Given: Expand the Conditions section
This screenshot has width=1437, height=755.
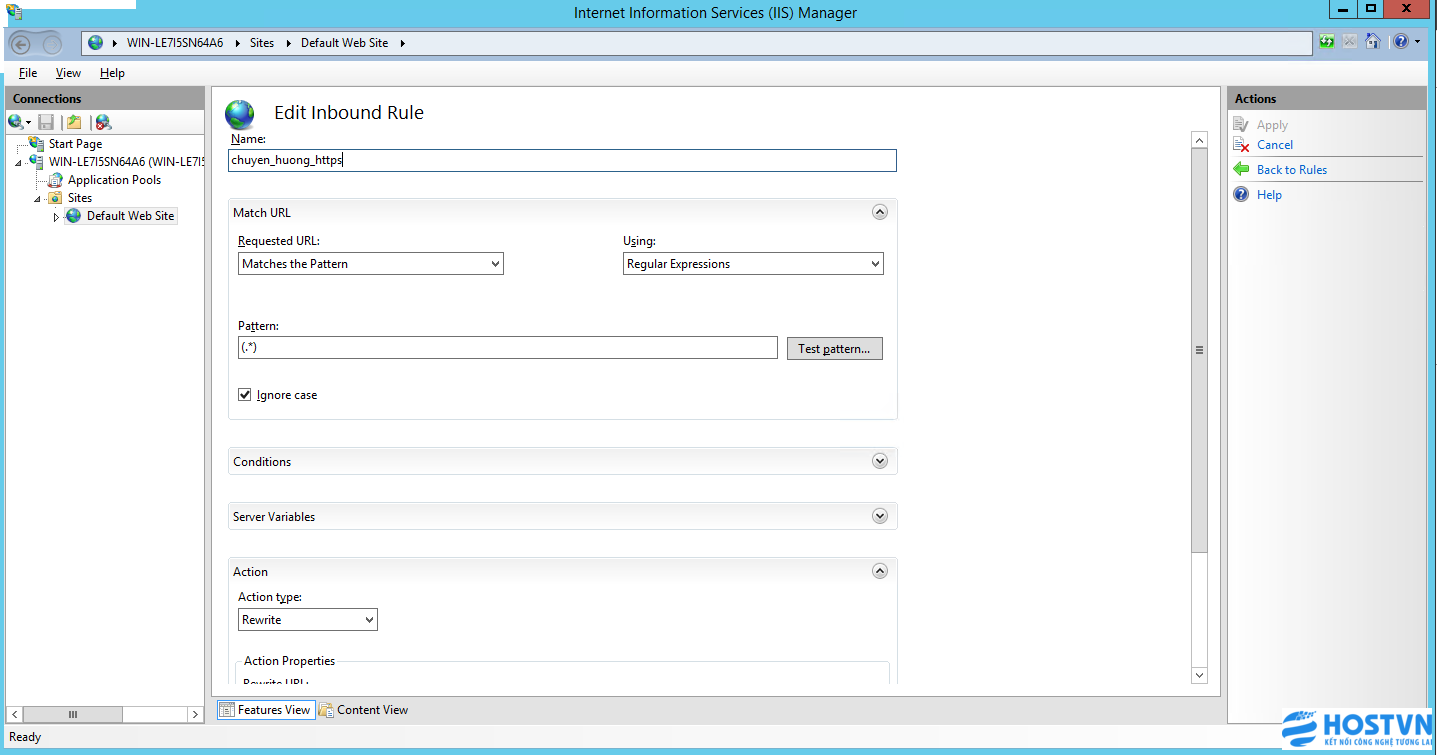Looking at the screenshot, I should [x=880, y=461].
